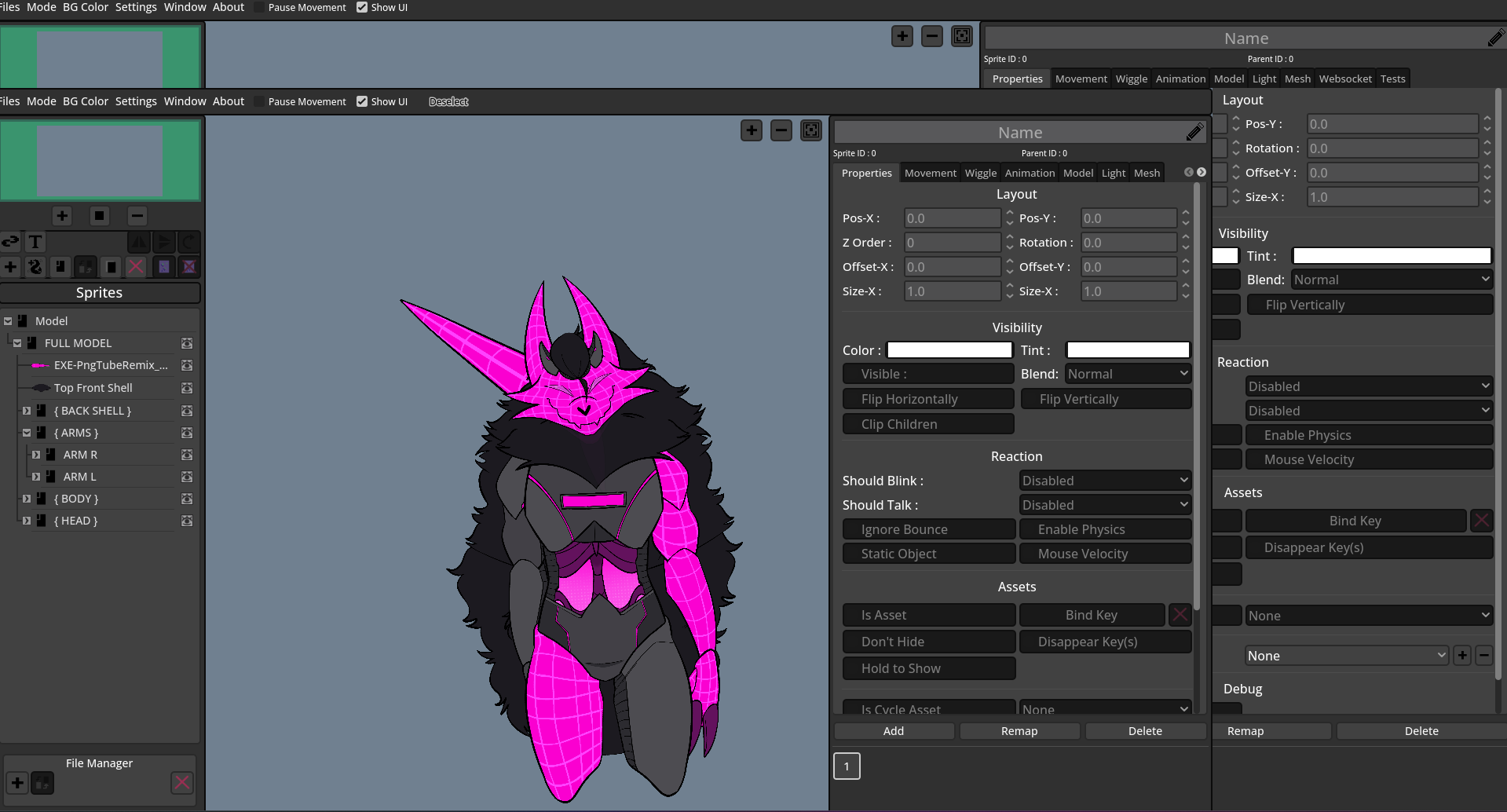Hide the FULL MODEL sprite via eye icon
This screenshot has height=812, width=1507.
(x=187, y=343)
